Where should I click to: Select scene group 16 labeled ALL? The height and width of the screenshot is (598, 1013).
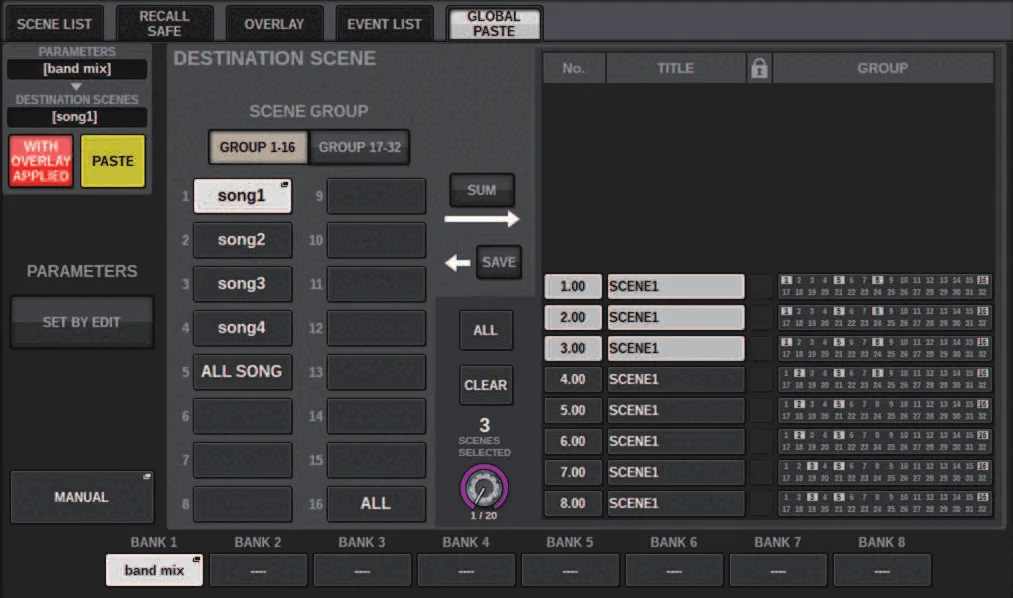coord(376,503)
